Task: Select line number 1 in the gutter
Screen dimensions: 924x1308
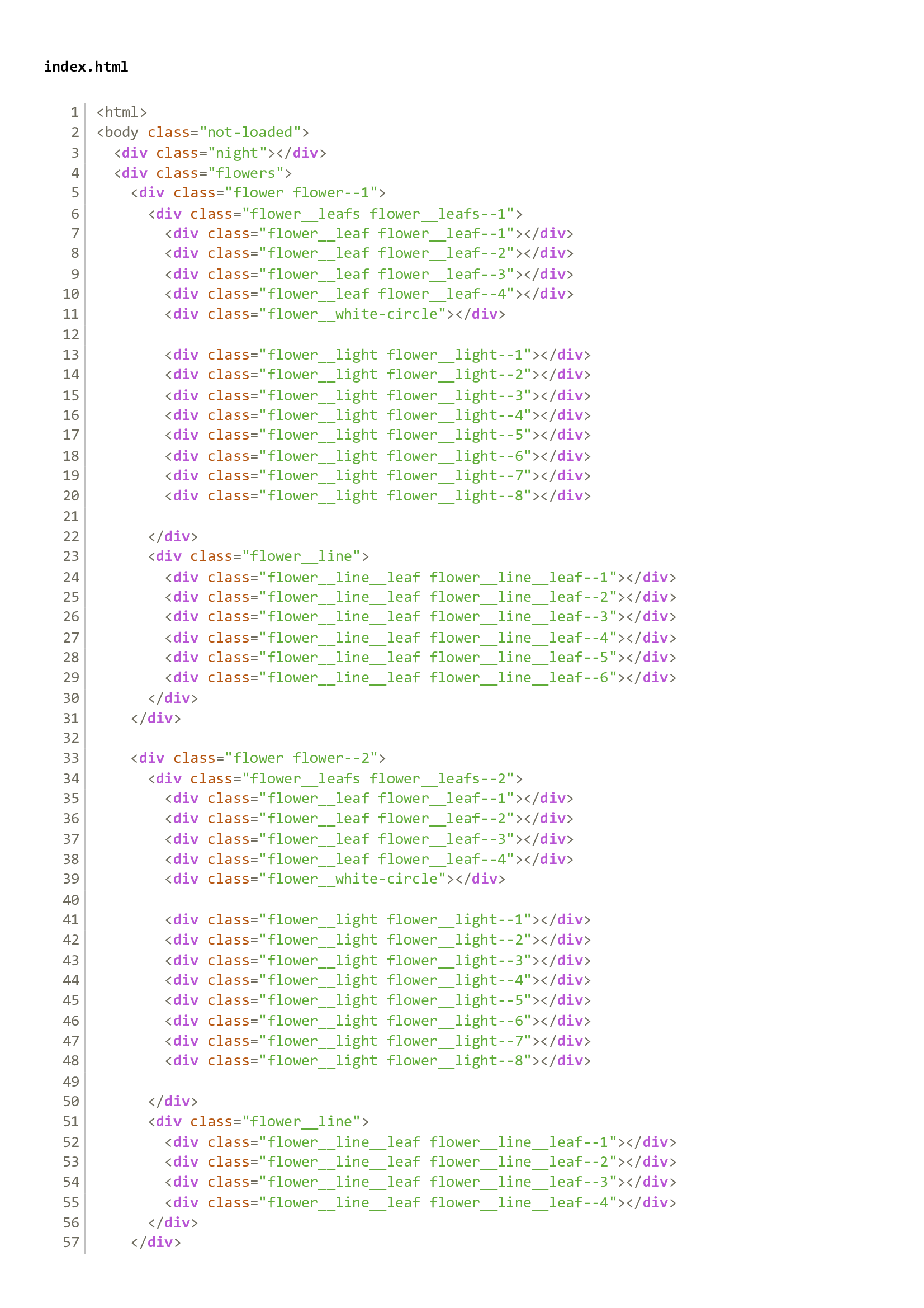Action: click(74, 112)
